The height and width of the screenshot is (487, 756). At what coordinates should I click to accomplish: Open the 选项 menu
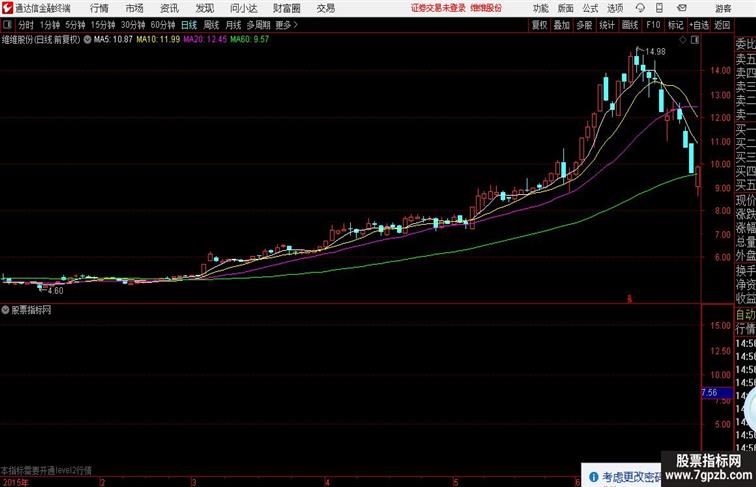pos(615,8)
